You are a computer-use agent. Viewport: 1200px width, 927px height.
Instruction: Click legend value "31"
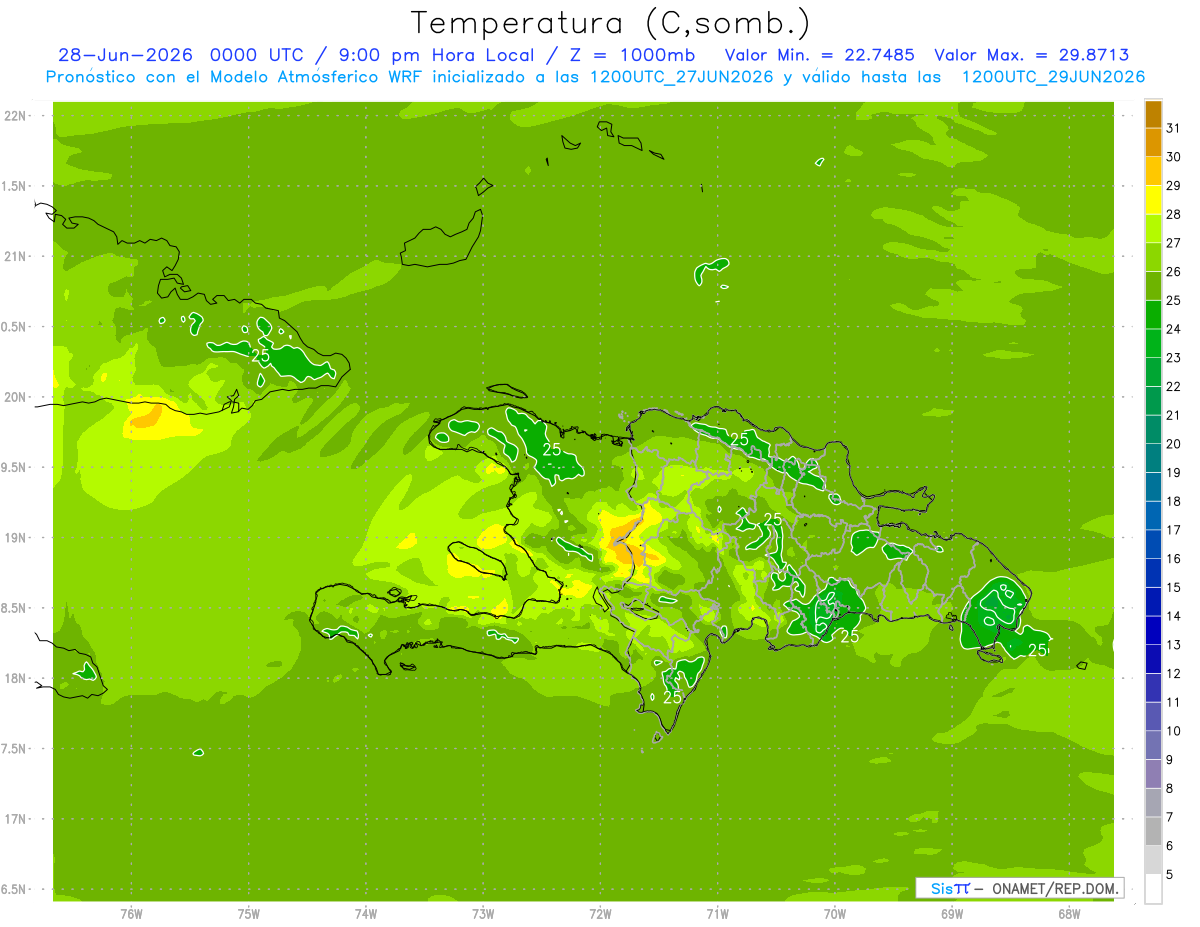[x=1173, y=128]
